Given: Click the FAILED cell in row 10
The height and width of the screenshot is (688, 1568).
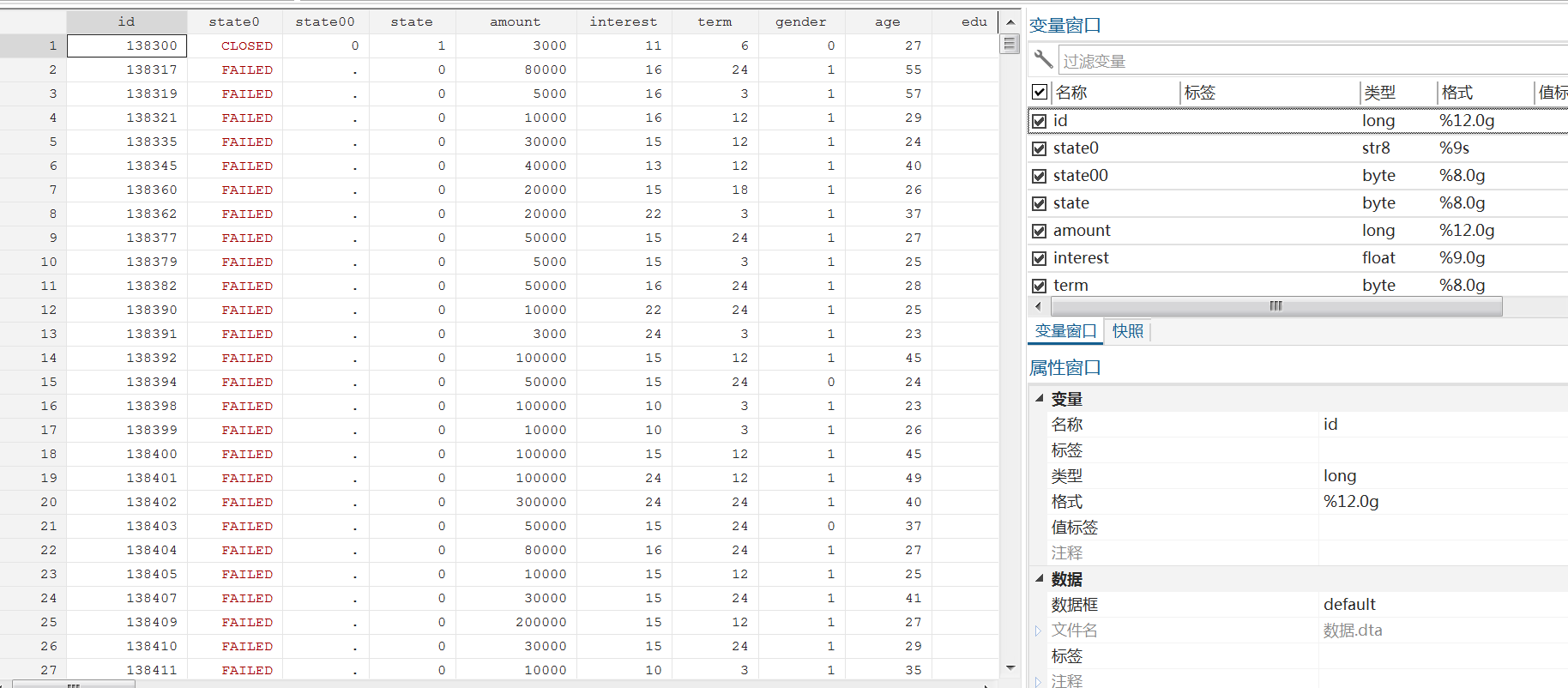Looking at the screenshot, I should tap(235, 262).
